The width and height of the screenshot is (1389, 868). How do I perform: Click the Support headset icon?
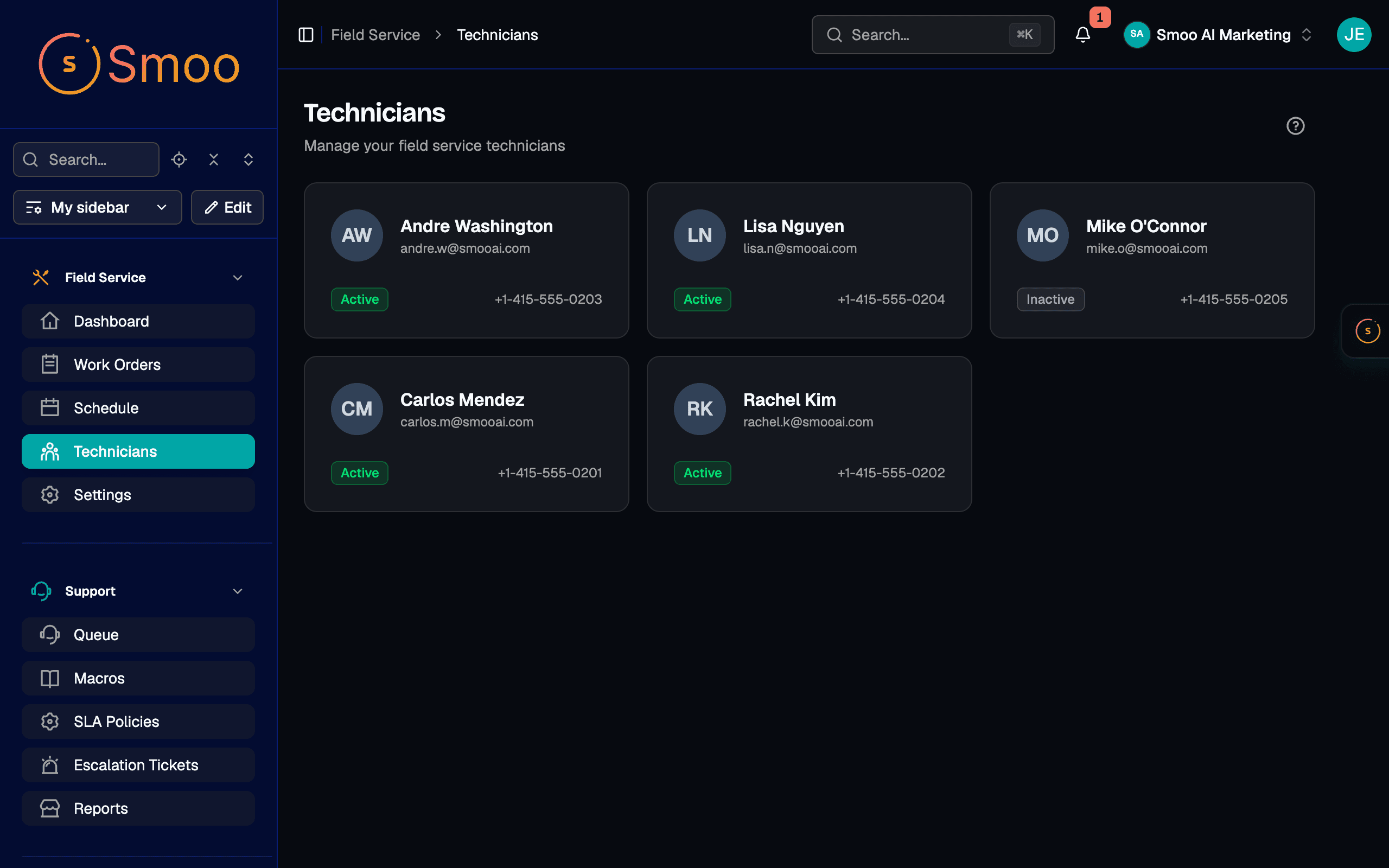[41, 591]
